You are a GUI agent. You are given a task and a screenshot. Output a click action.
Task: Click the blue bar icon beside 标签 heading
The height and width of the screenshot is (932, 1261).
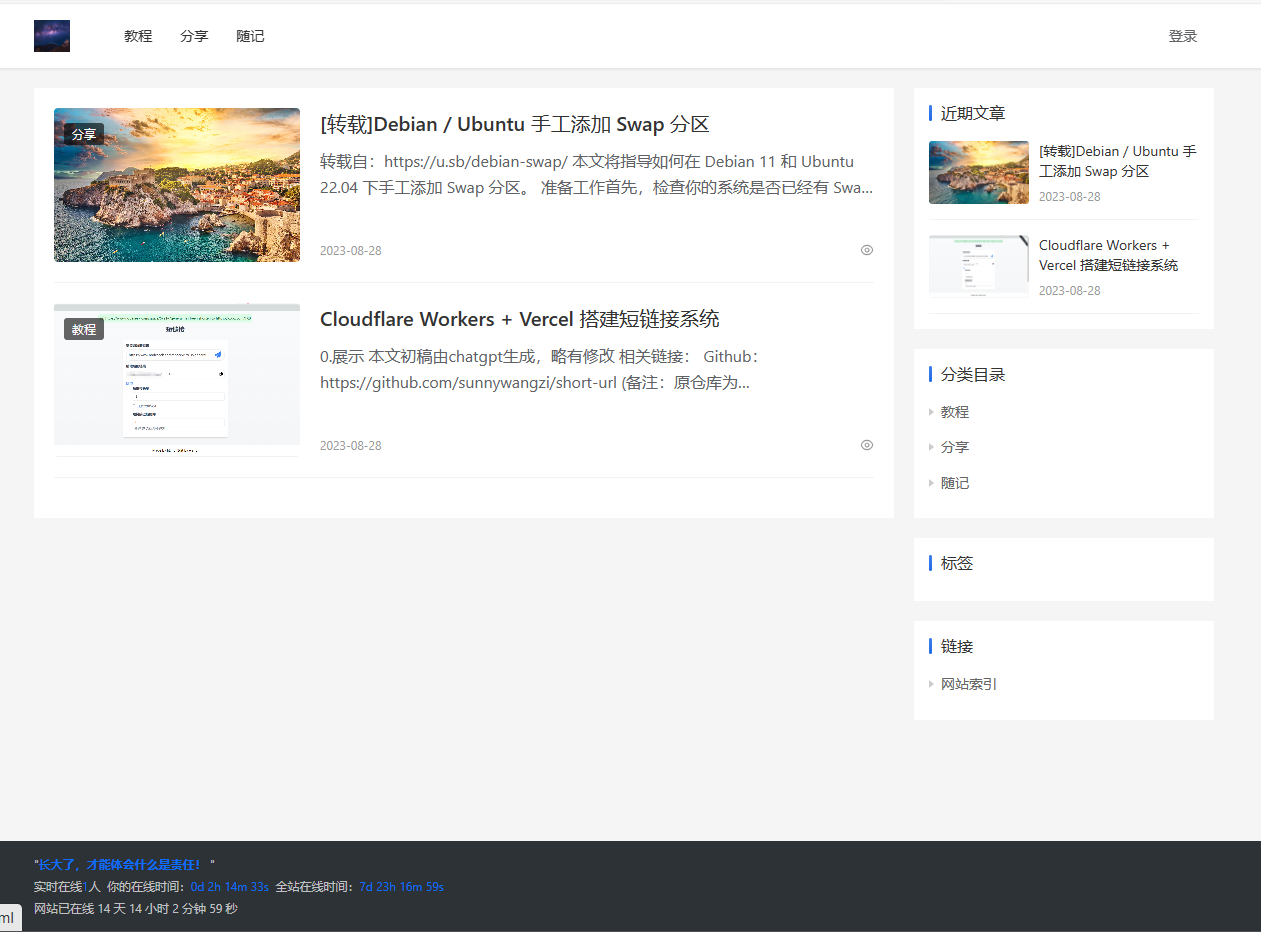pos(931,562)
